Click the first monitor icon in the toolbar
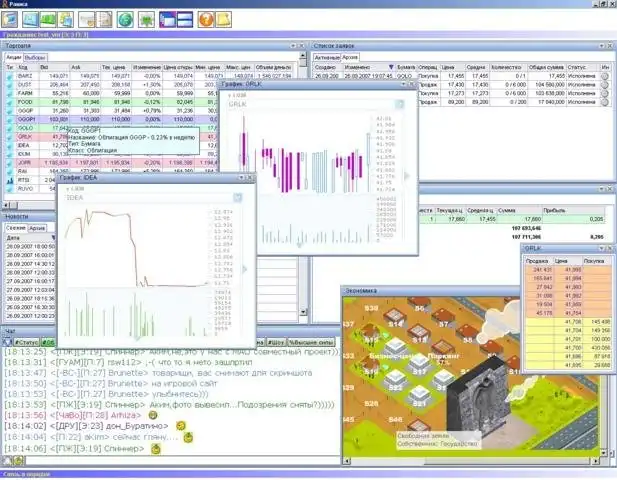 pyautogui.click(x=9, y=19)
